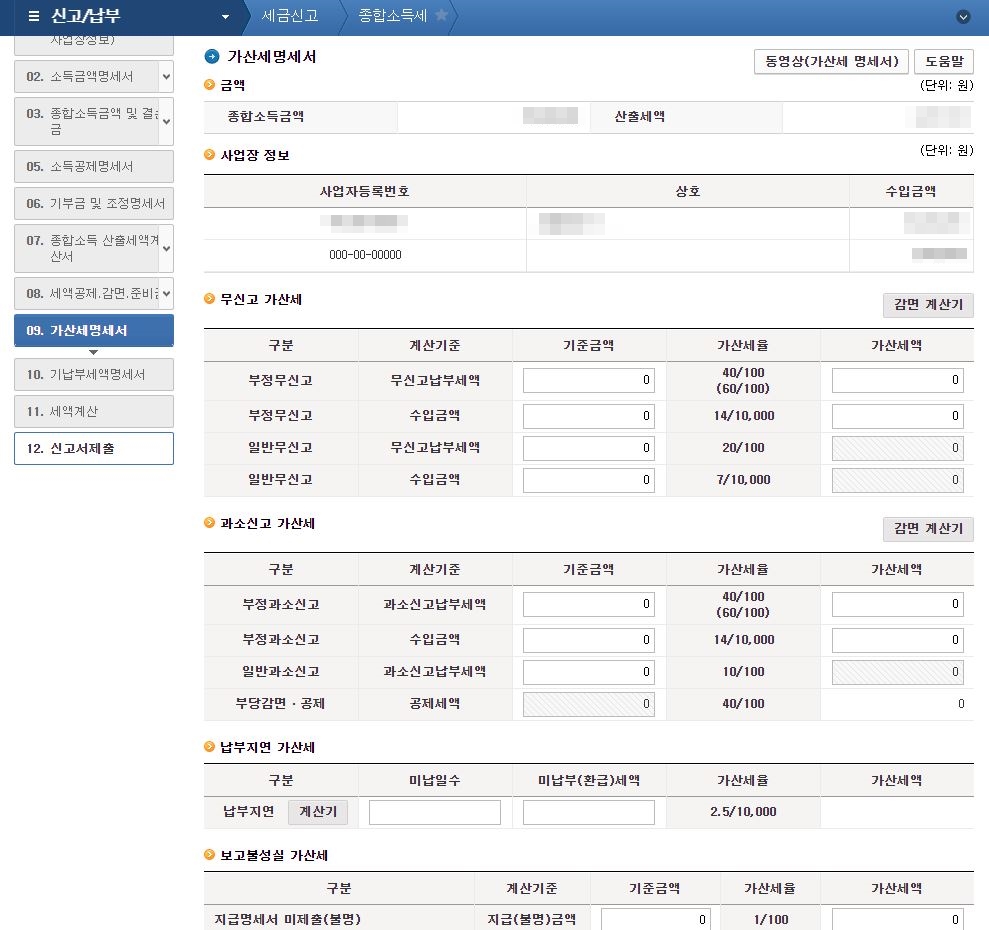Click the 납부지연 계산기 button
Screen dimensions: 989x930
click(x=318, y=812)
